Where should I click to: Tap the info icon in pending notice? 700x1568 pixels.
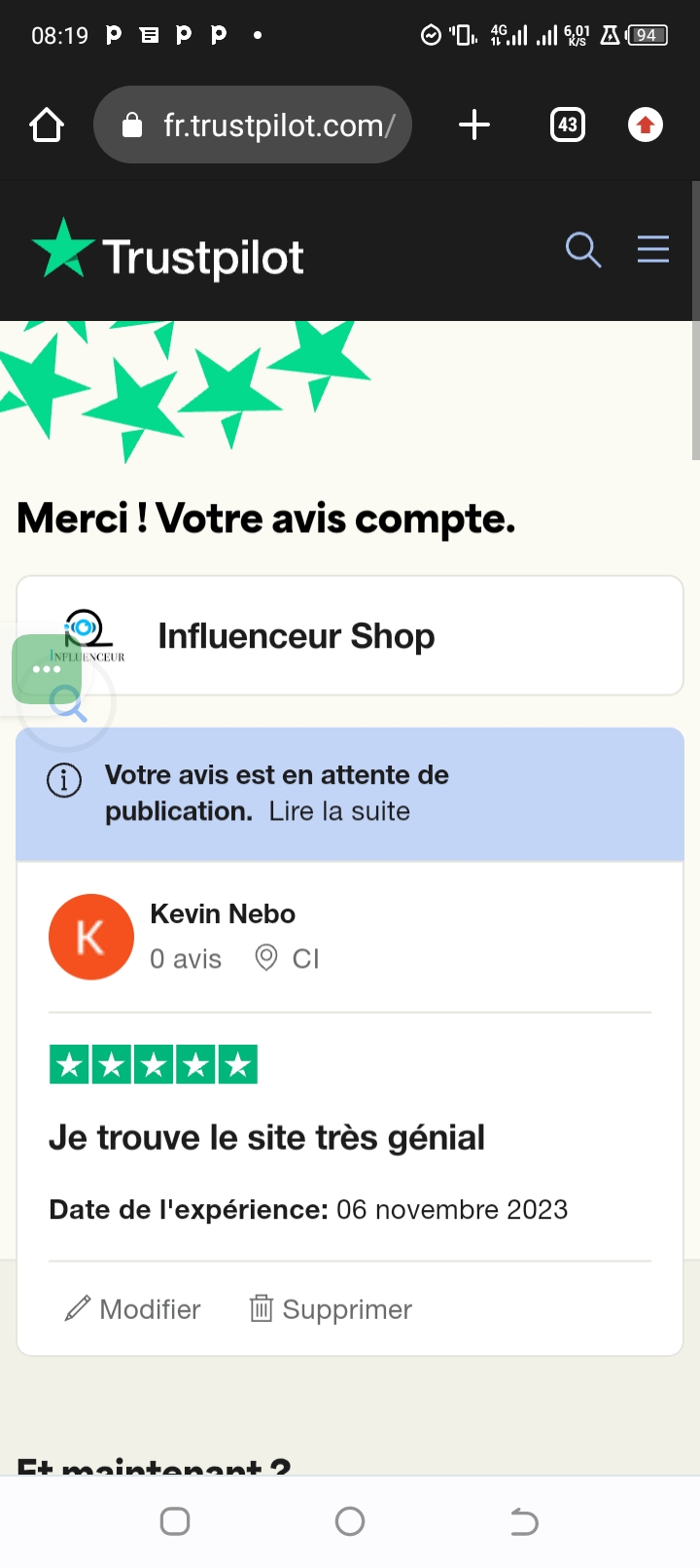point(64,780)
